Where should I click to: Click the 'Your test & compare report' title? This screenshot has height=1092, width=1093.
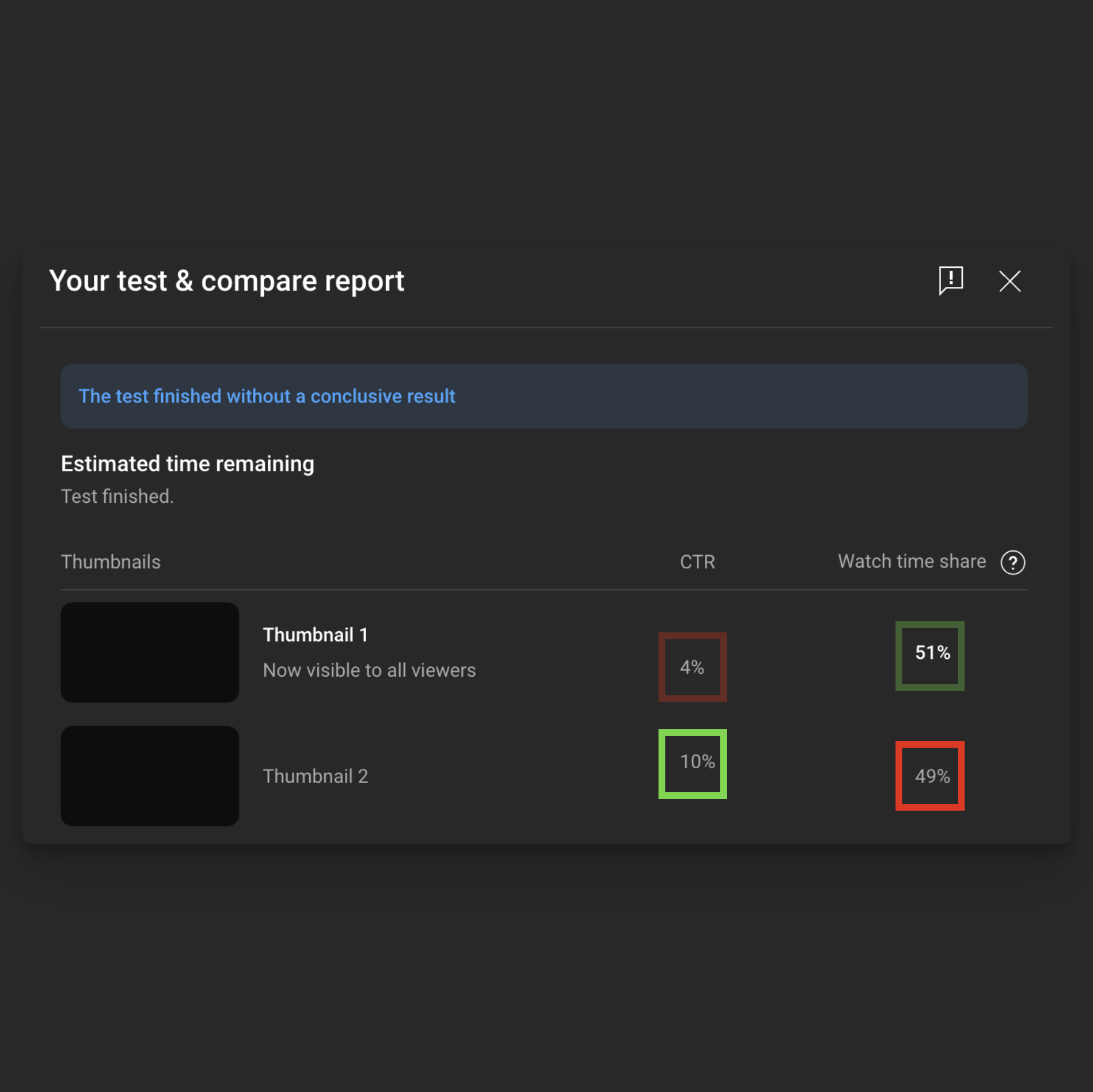pyautogui.click(x=226, y=281)
